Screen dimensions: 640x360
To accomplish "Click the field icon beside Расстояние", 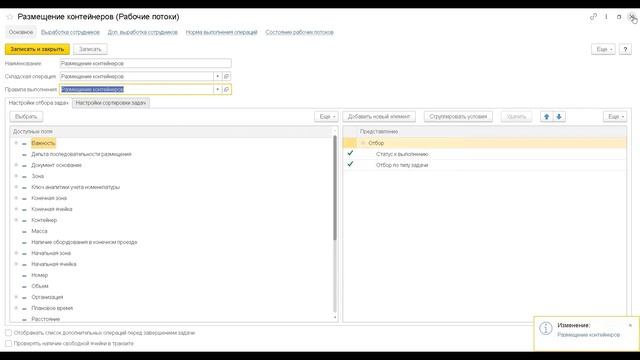I will 24,320.
